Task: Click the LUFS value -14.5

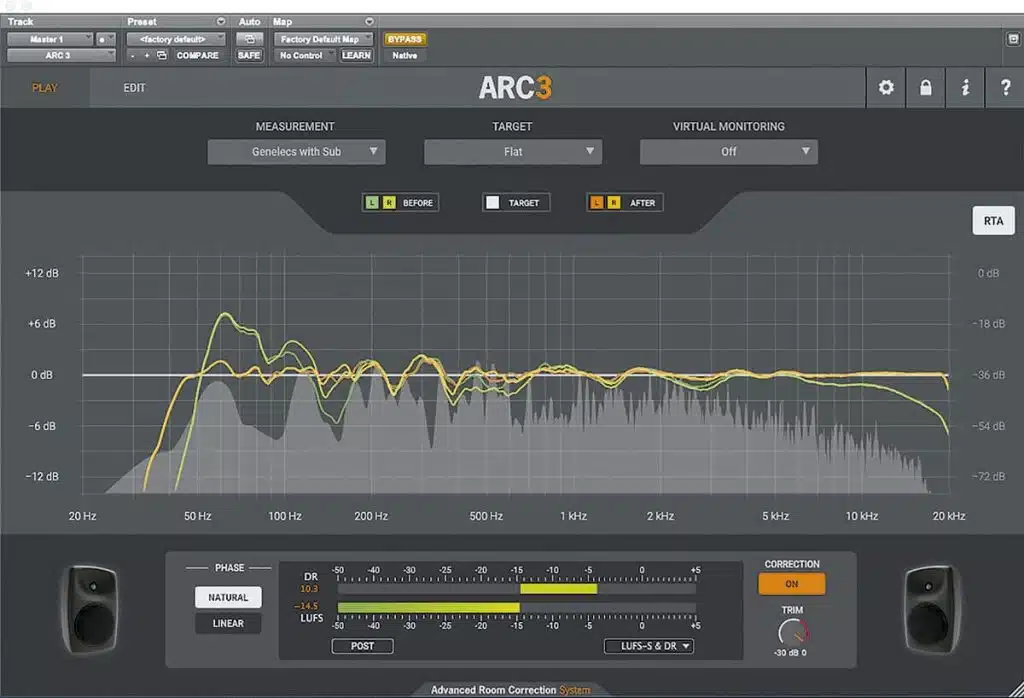Action: [x=306, y=606]
